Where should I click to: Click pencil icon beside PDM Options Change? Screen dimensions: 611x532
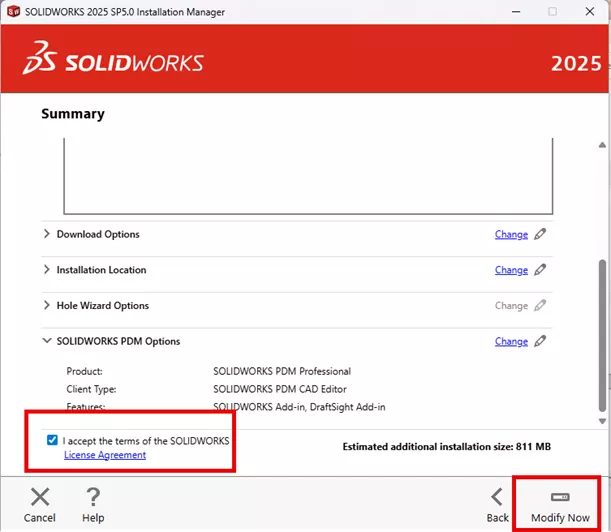point(540,341)
